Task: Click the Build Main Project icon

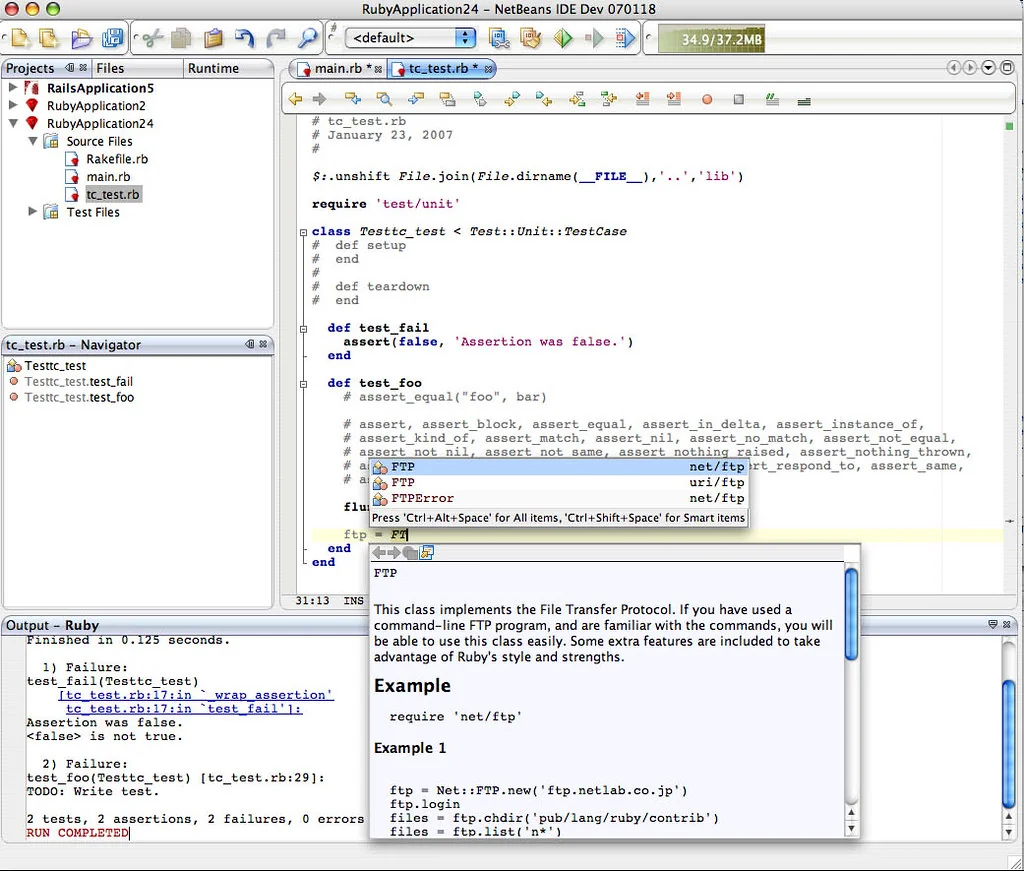Action: click(499, 39)
